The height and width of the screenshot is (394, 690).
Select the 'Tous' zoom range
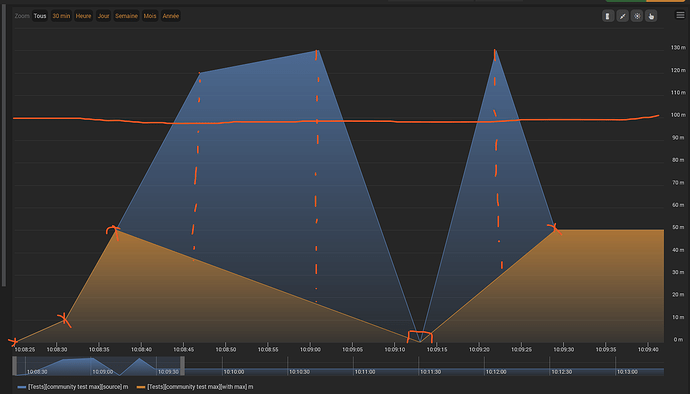click(x=40, y=16)
